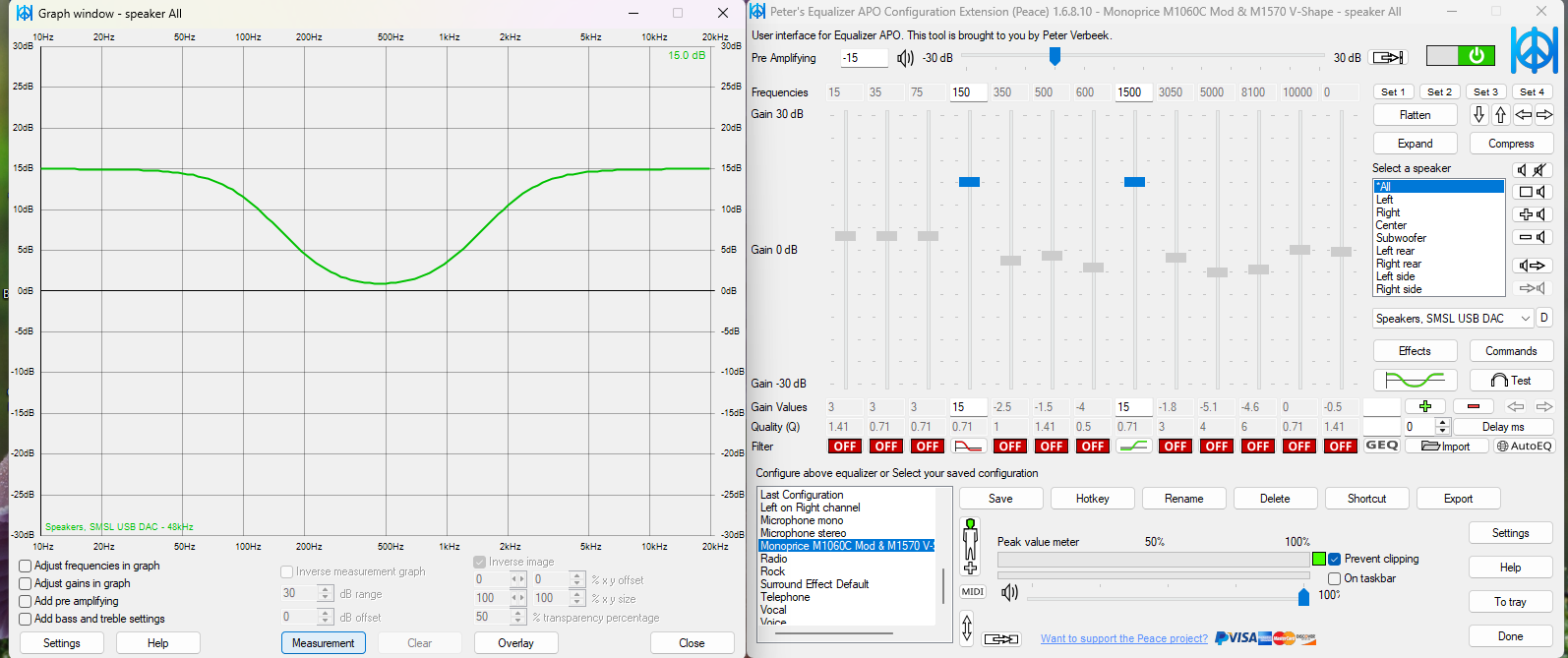
Task: Enable the On taskbar checkbox
Action: click(1334, 578)
